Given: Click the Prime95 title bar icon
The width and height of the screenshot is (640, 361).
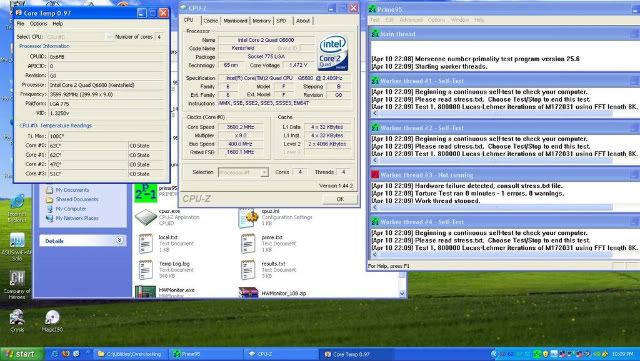Looking at the screenshot, I should [x=372, y=9].
